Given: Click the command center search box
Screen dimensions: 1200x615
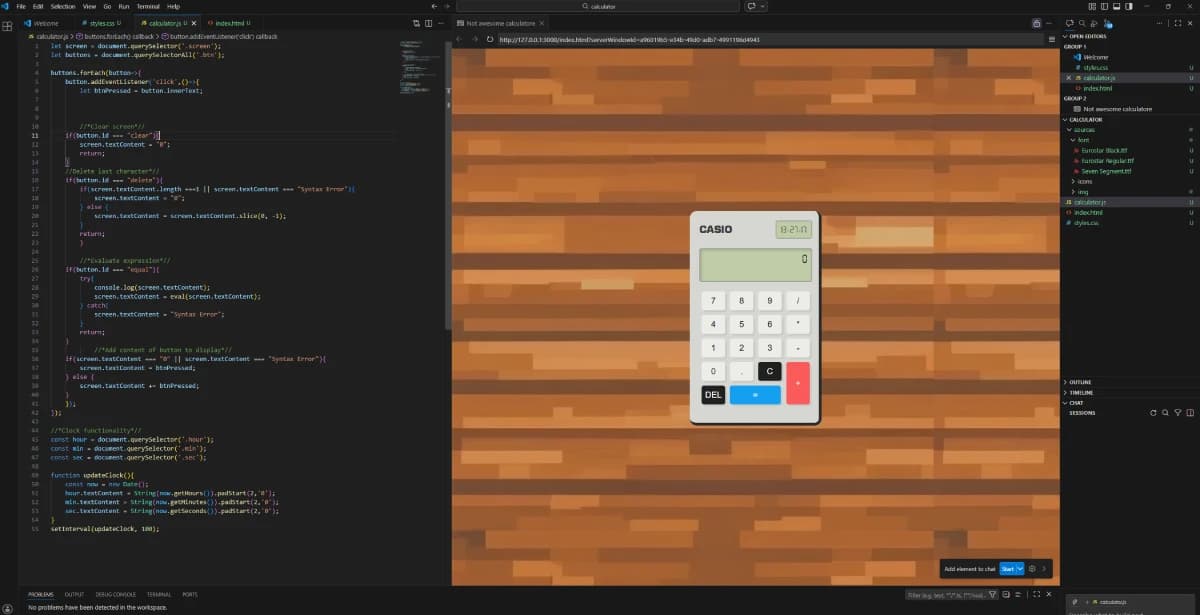Looking at the screenshot, I should 599,6.
